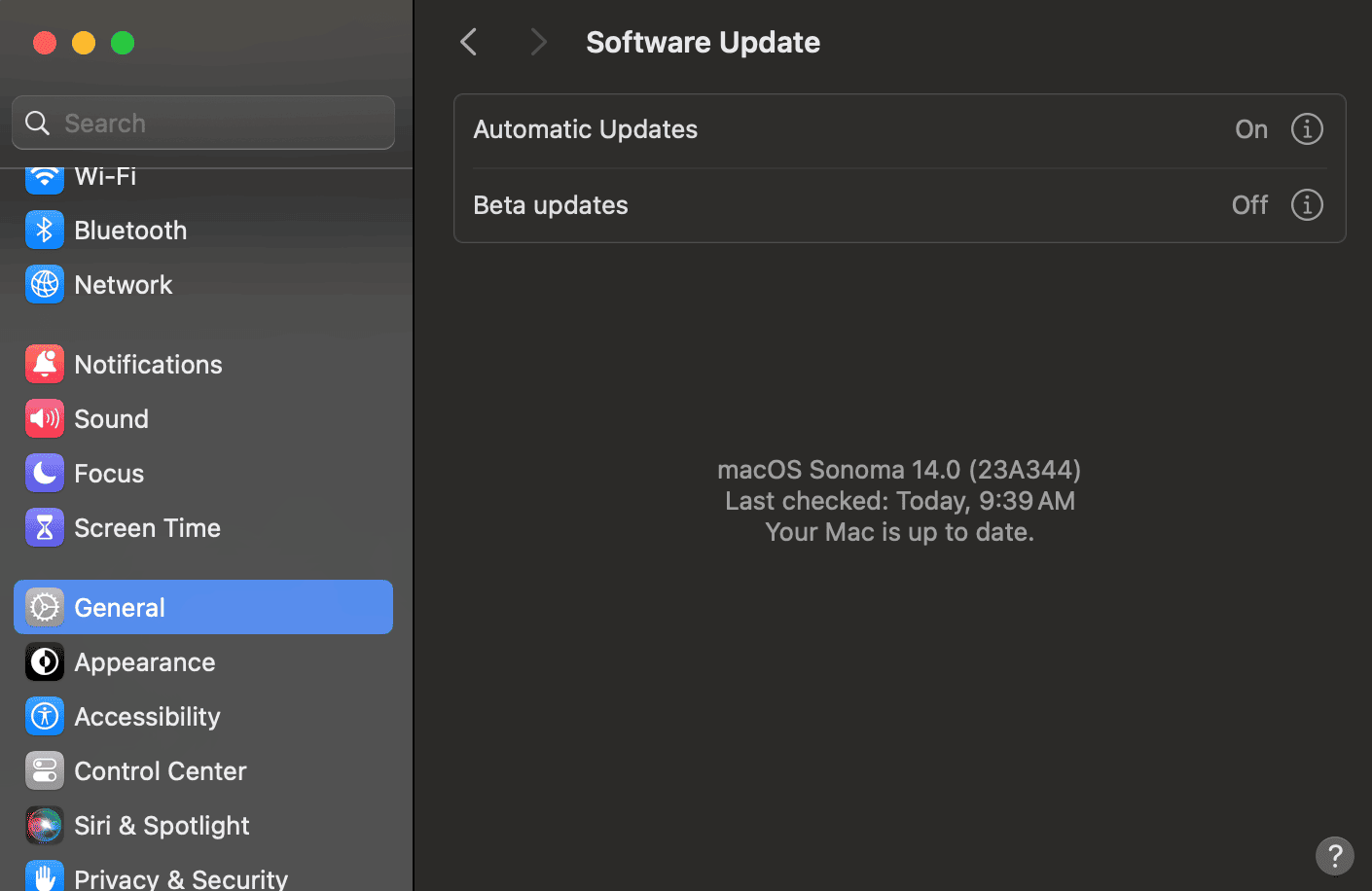The height and width of the screenshot is (891, 1372).
Task: Open the Control Center sidebar icon
Action: [44, 770]
